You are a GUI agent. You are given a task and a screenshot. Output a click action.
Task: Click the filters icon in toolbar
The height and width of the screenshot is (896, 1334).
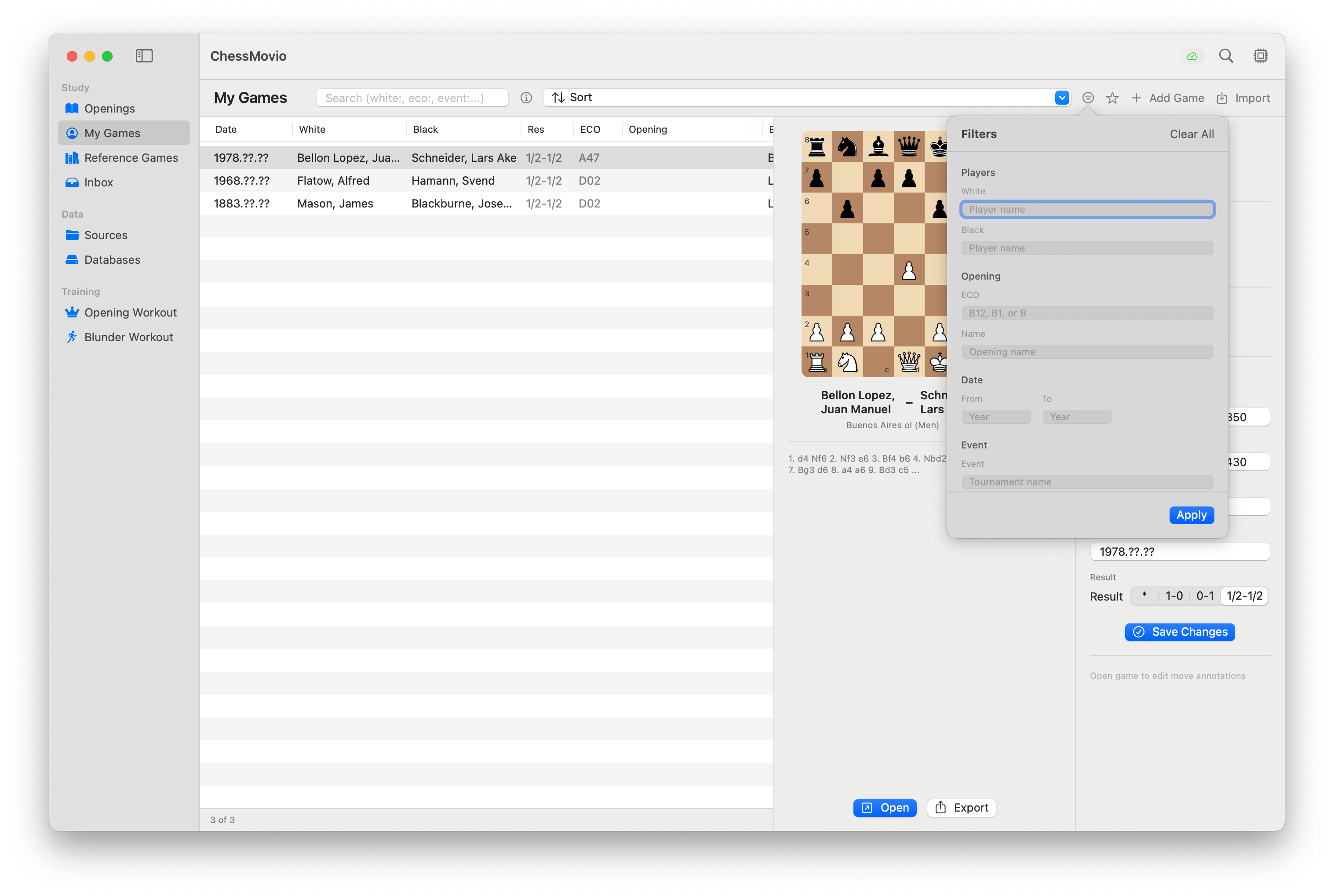click(1088, 98)
